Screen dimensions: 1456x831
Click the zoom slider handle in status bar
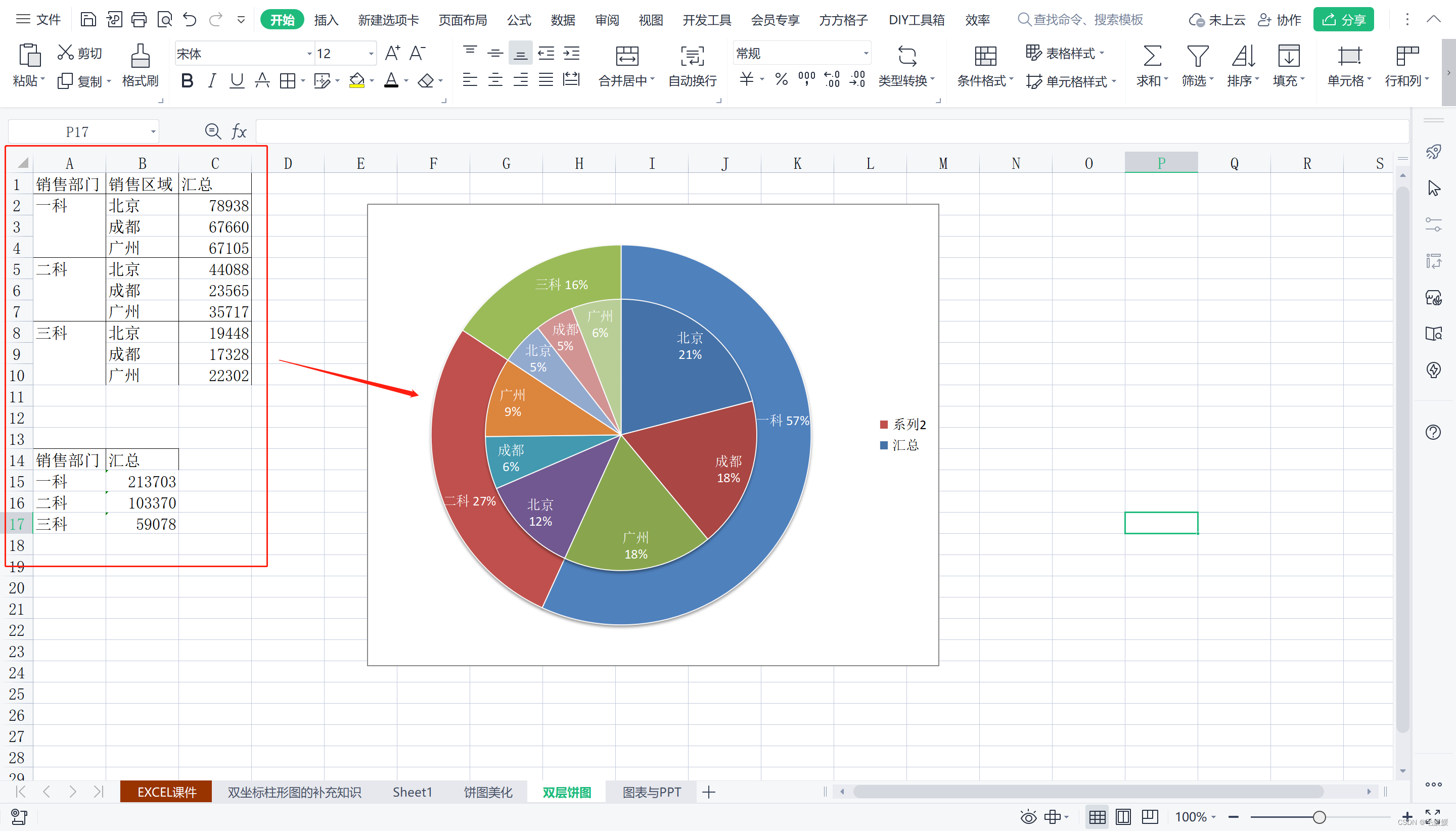coord(1318,817)
